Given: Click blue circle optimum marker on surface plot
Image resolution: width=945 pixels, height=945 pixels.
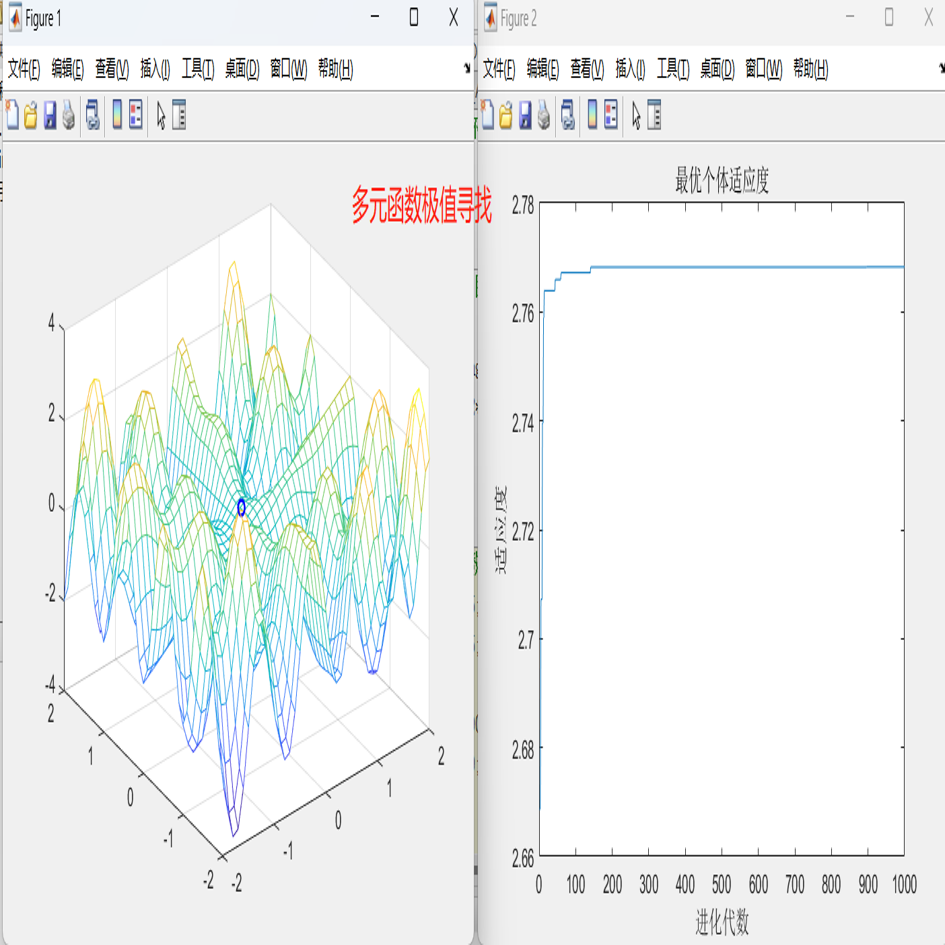Looking at the screenshot, I should click(x=242, y=508).
